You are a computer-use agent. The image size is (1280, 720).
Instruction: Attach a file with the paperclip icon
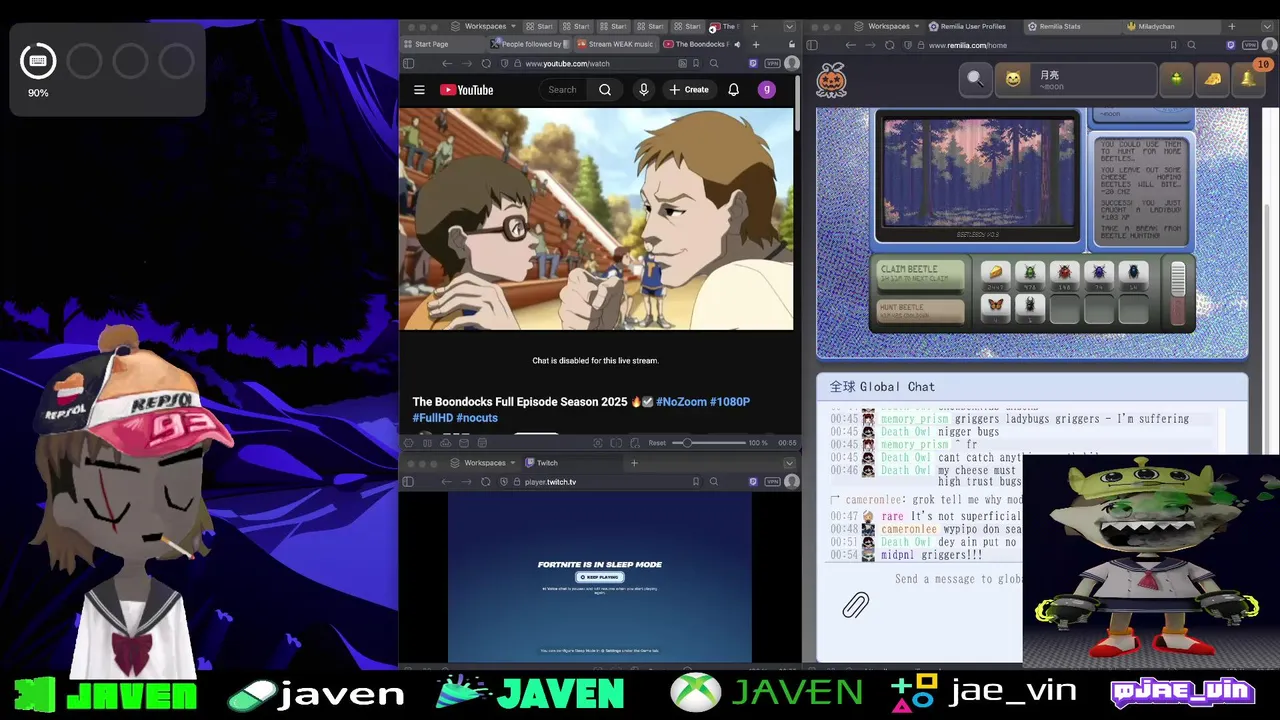(x=855, y=605)
